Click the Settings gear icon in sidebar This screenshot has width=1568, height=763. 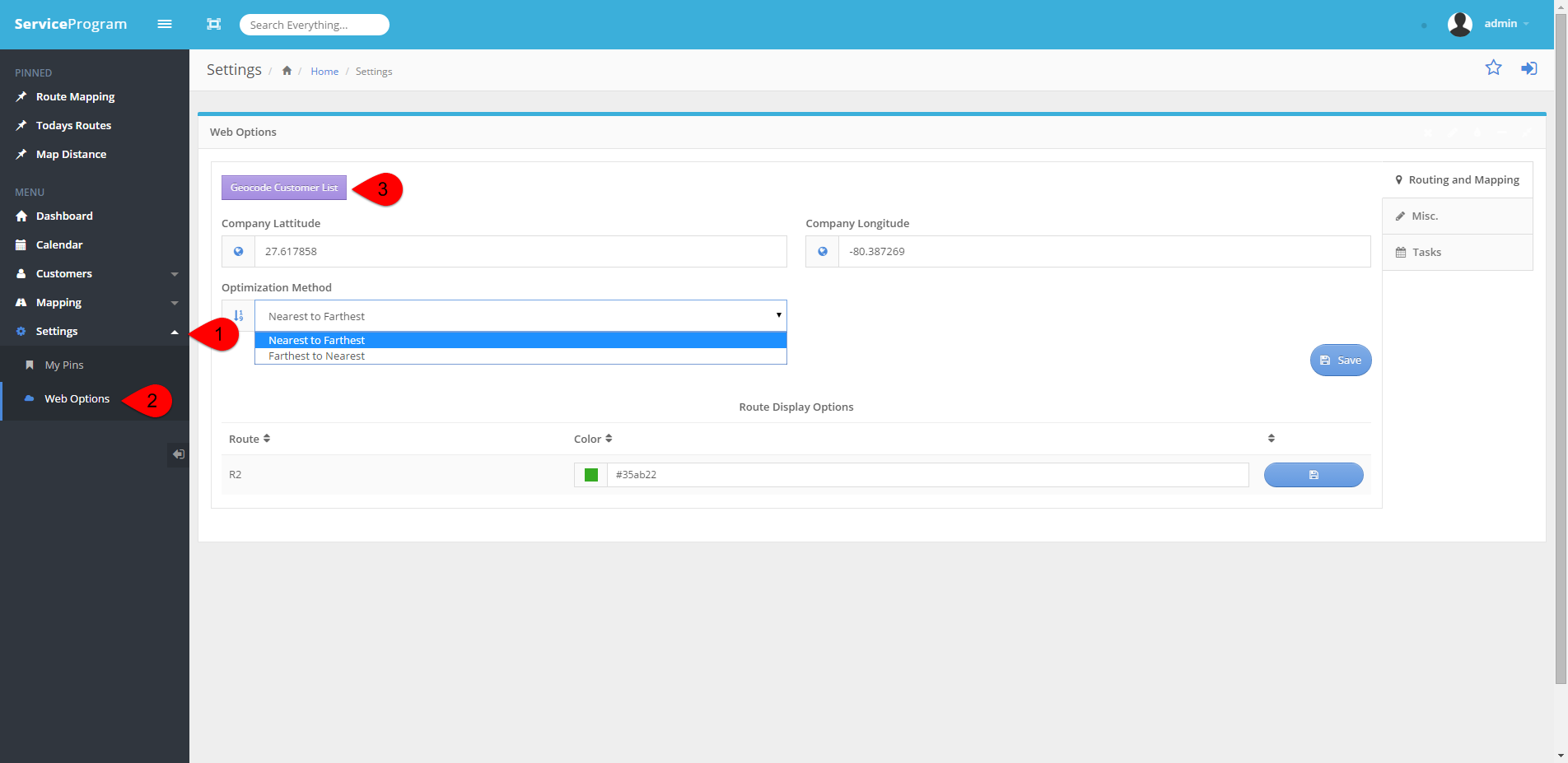(21, 331)
